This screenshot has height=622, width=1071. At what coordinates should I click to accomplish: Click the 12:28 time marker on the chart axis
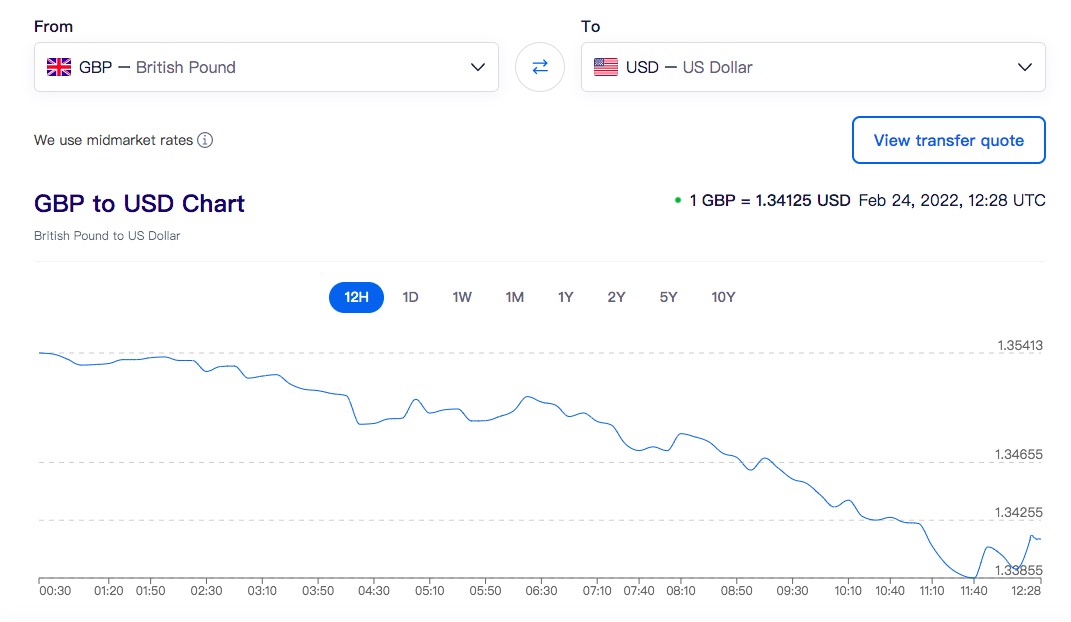pos(1026,590)
